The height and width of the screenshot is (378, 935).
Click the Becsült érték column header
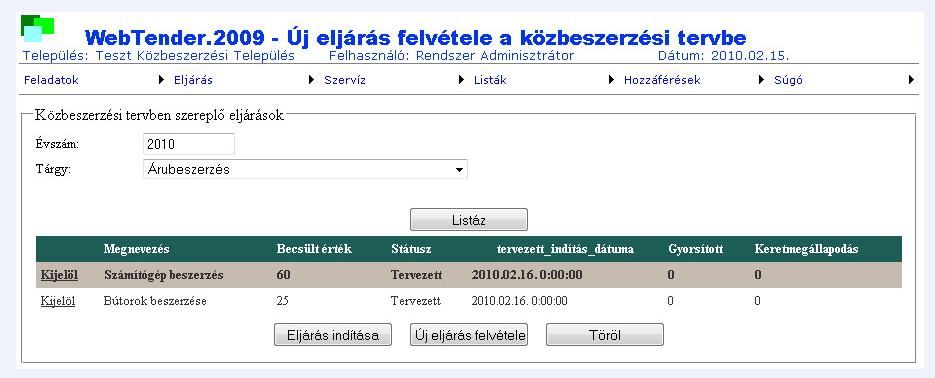click(x=314, y=249)
